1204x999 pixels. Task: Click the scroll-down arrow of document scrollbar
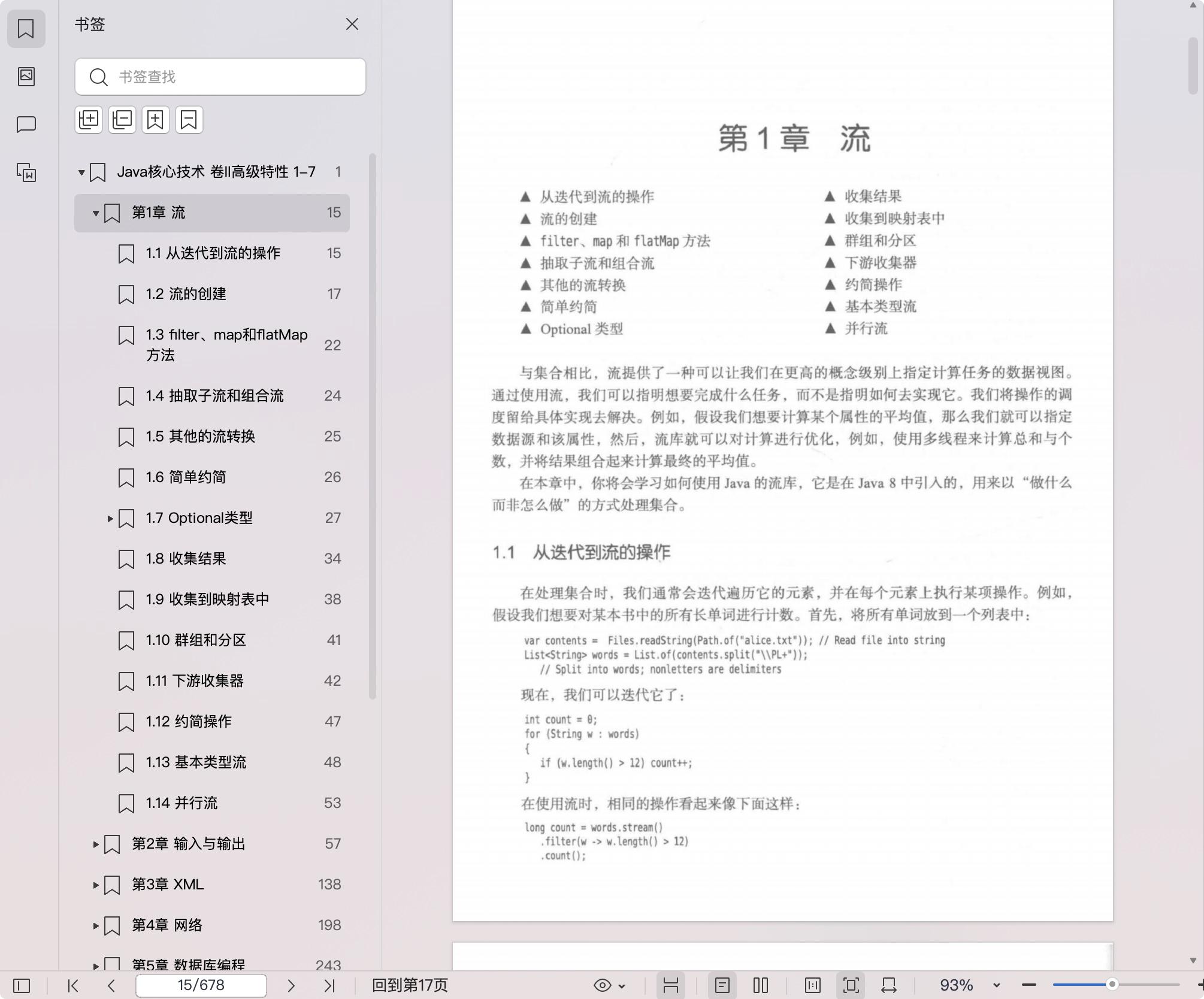(x=1193, y=961)
